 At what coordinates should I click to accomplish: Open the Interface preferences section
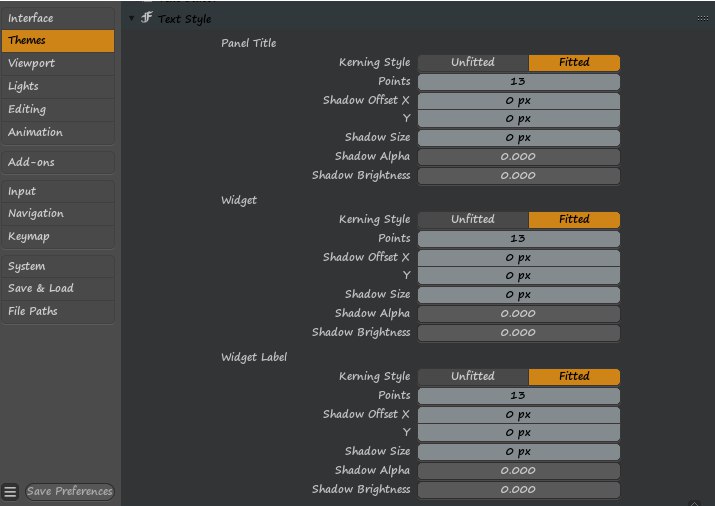[58, 18]
